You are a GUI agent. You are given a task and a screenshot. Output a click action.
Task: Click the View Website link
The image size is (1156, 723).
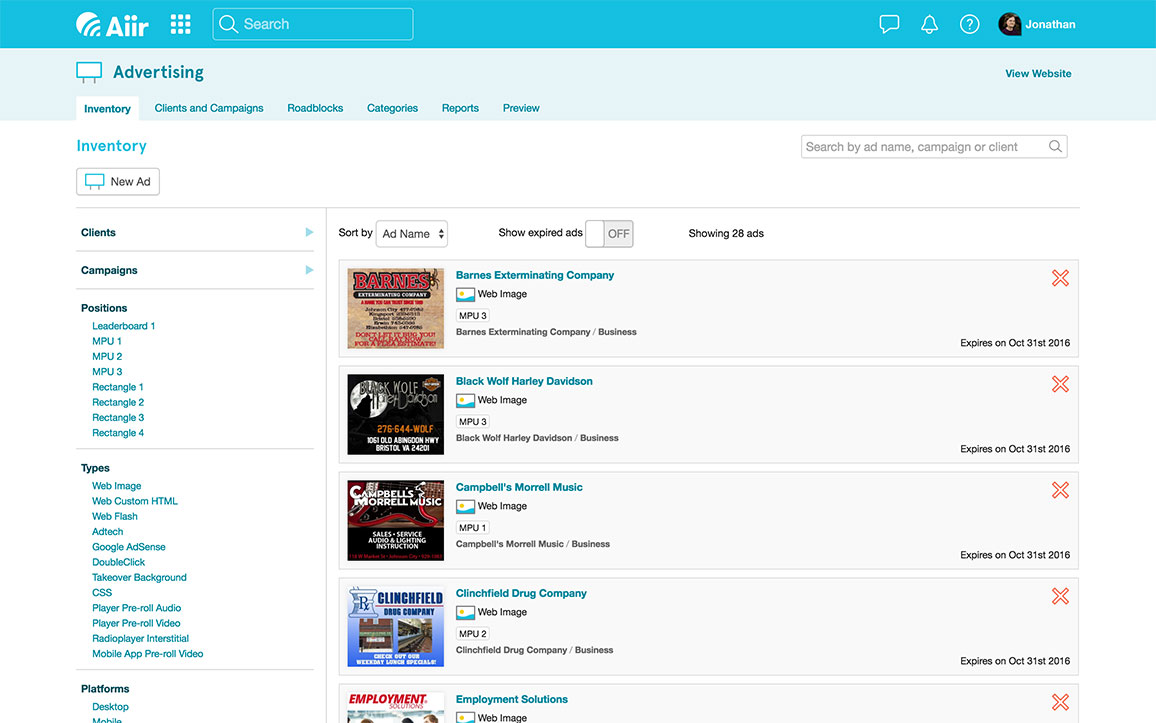pos(1038,74)
